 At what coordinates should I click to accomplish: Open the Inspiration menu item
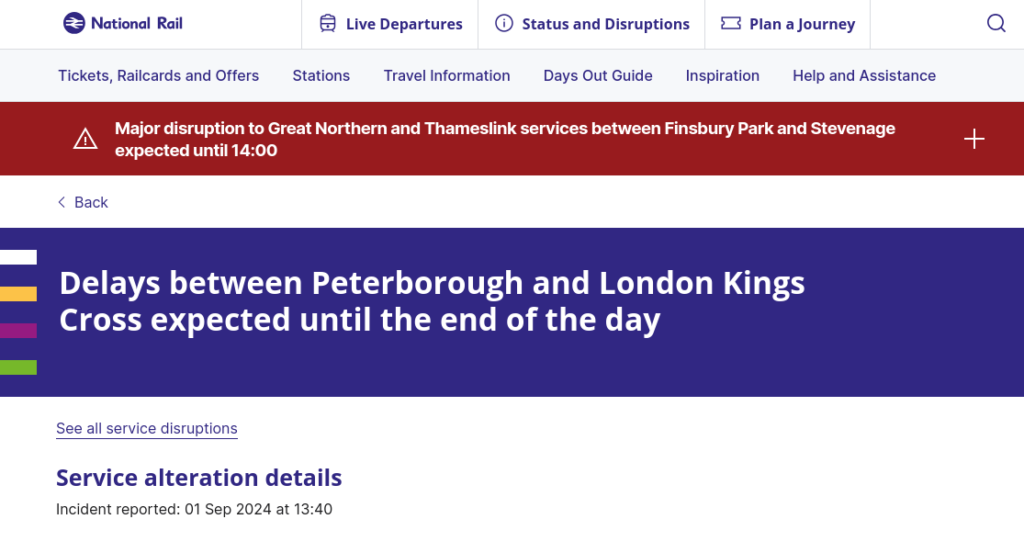(x=722, y=76)
